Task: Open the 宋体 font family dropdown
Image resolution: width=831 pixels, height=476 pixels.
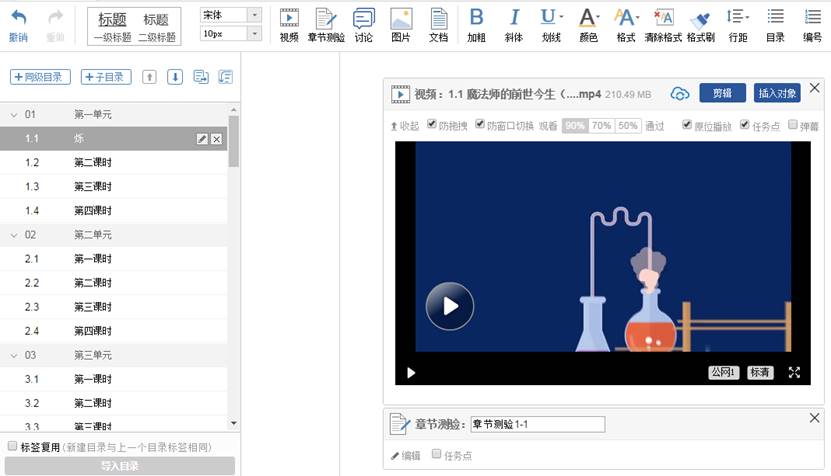Action: click(254, 15)
